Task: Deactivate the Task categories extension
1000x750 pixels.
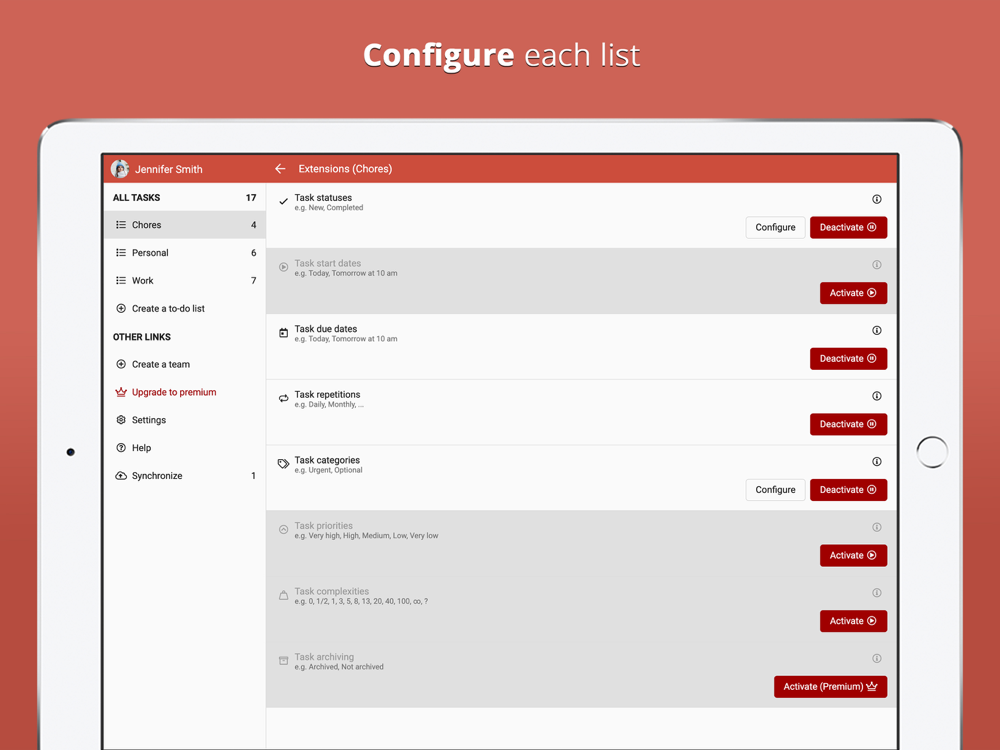Action: pyautogui.click(x=848, y=490)
